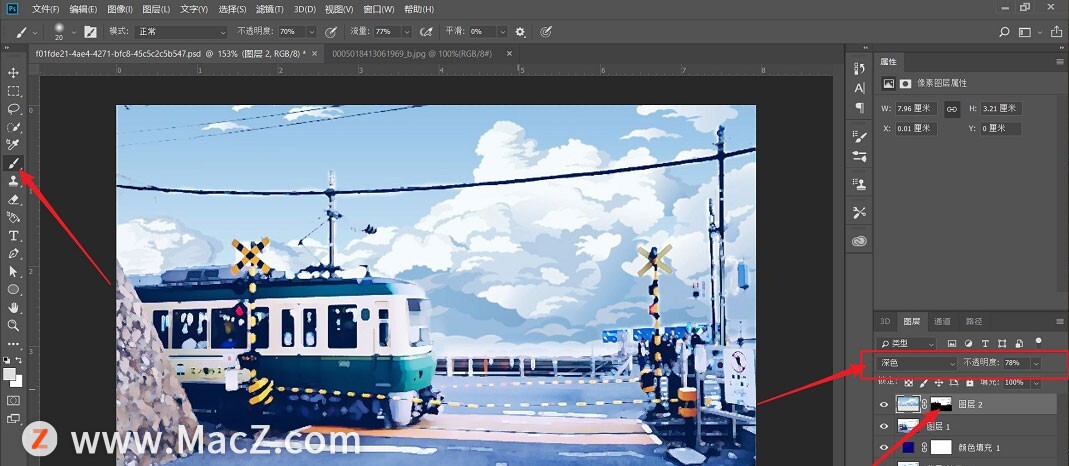1069x466 pixels.
Task: Open the flow 77% slider arrow
Action: click(407, 31)
